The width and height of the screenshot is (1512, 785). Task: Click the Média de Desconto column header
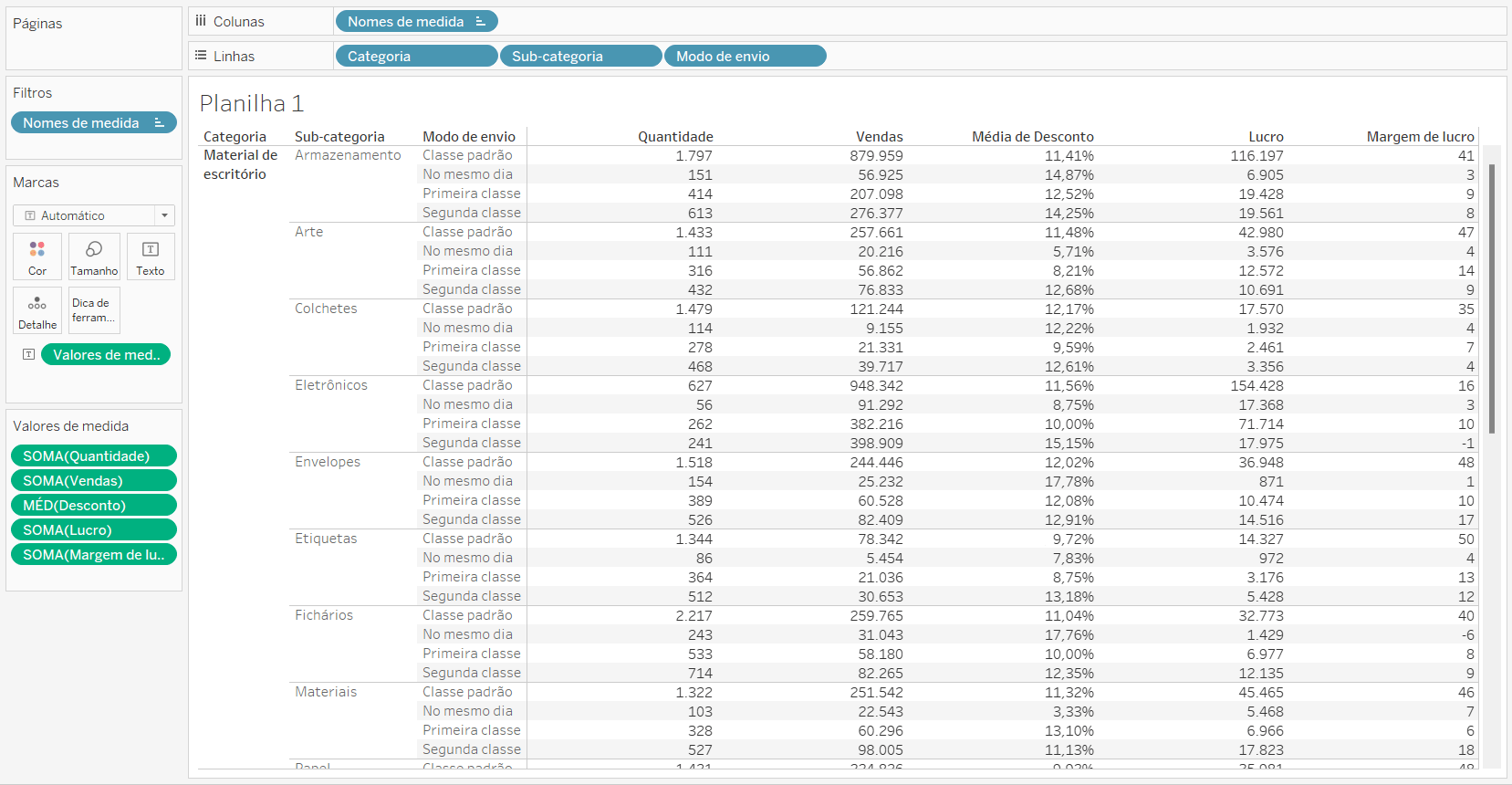[1033, 137]
